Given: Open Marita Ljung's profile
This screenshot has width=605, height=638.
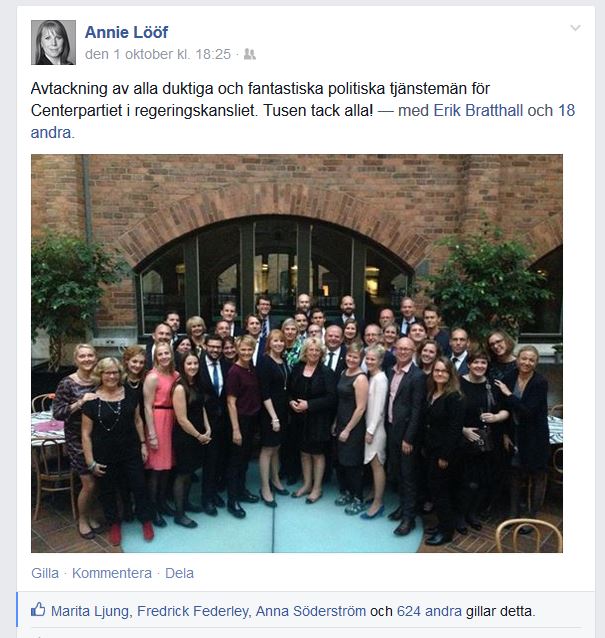Looking at the screenshot, I should (x=90, y=611).
